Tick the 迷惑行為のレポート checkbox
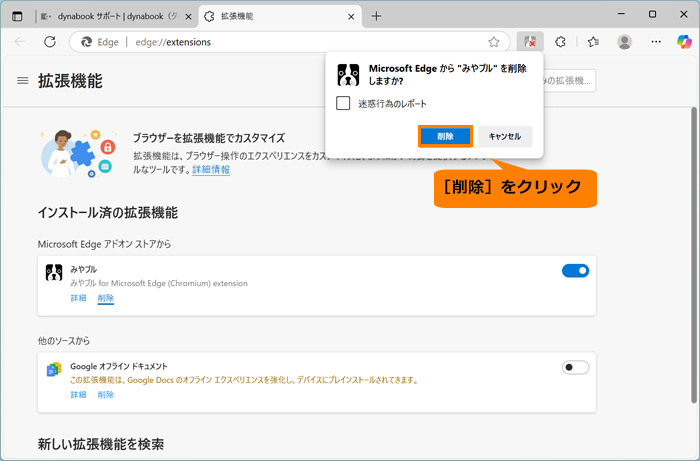The width and height of the screenshot is (700, 461). point(343,104)
